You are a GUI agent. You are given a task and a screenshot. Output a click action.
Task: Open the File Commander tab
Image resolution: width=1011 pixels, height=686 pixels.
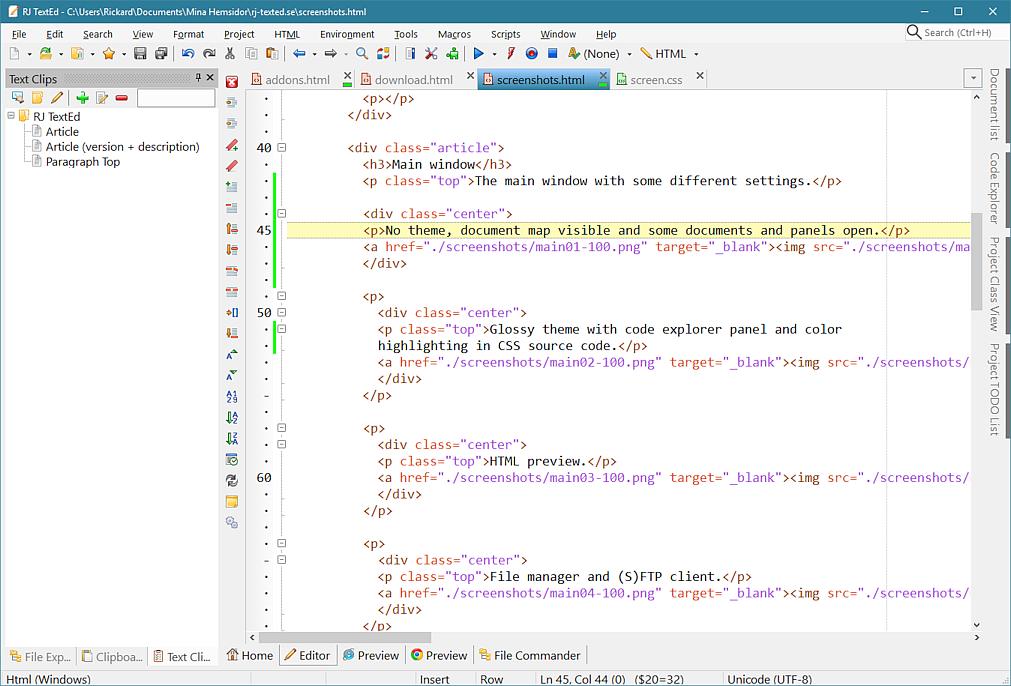(529, 656)
